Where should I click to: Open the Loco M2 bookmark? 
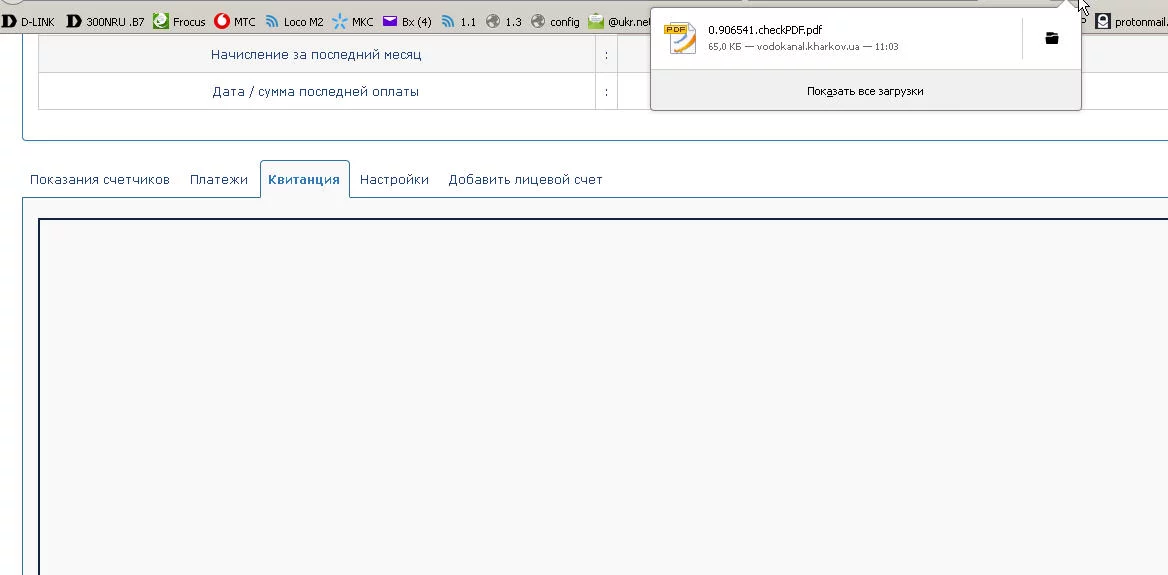(x=294, y=22)
